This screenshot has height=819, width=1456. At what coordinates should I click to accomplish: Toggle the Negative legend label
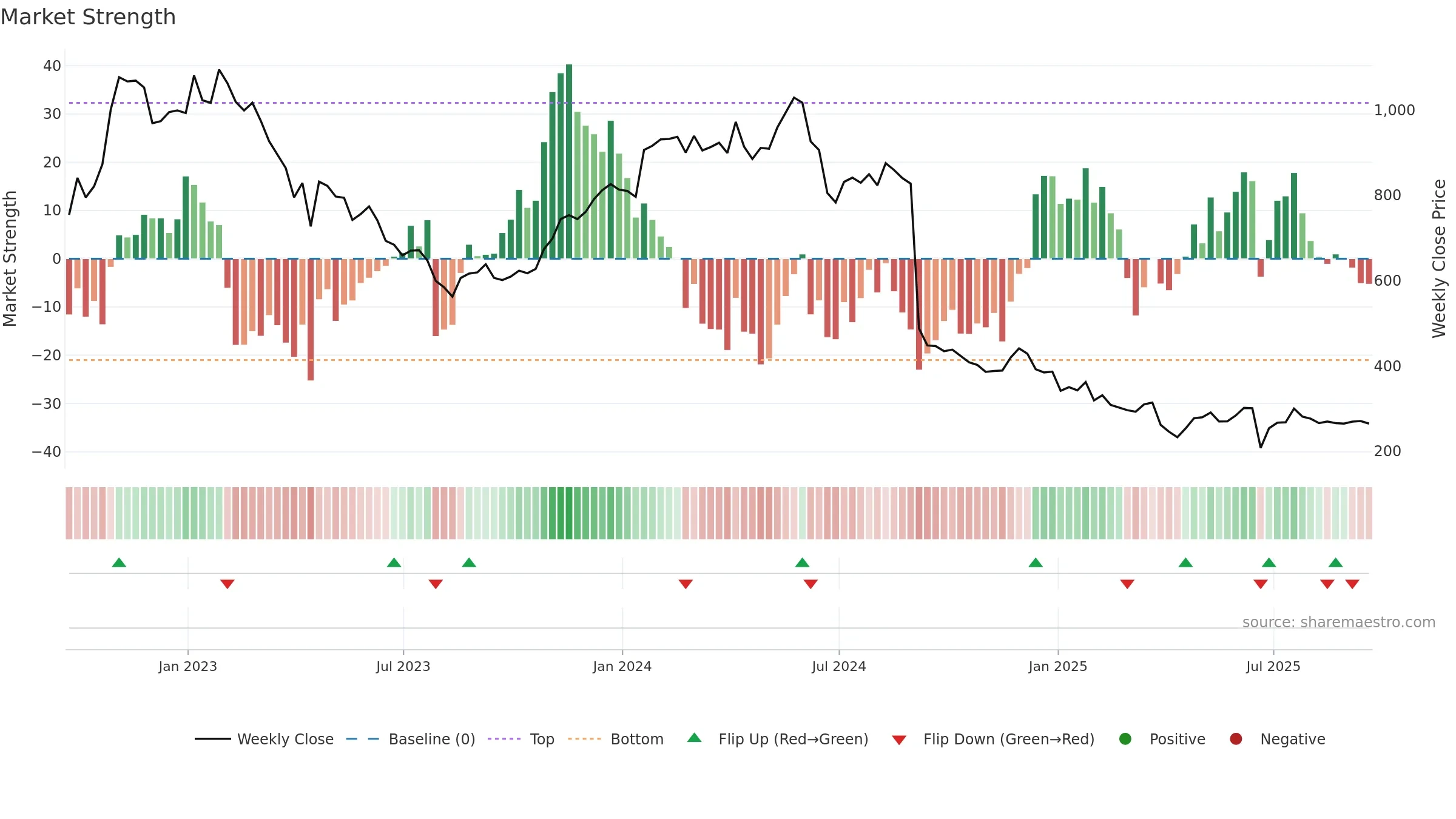[x=1293, y=739]
